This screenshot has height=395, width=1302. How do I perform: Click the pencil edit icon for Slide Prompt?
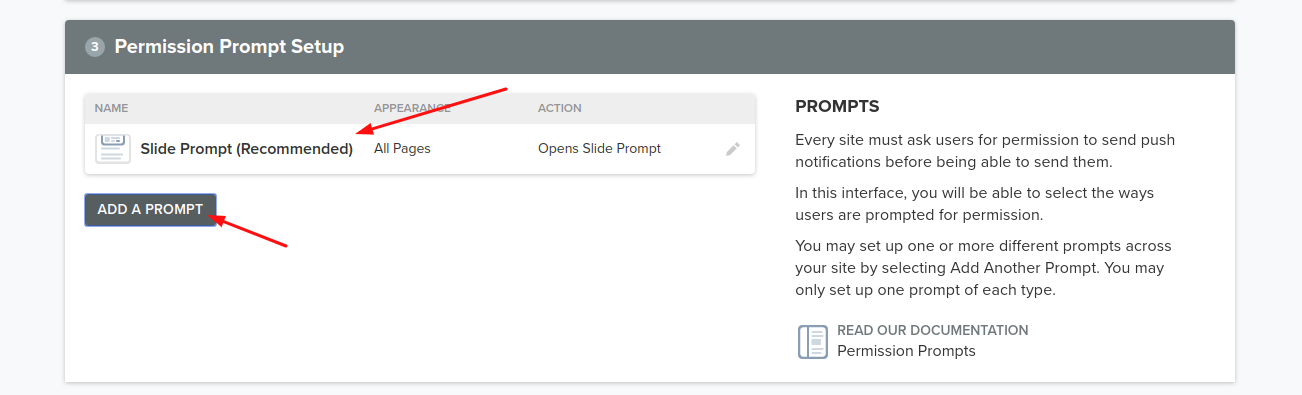(733, 149)
